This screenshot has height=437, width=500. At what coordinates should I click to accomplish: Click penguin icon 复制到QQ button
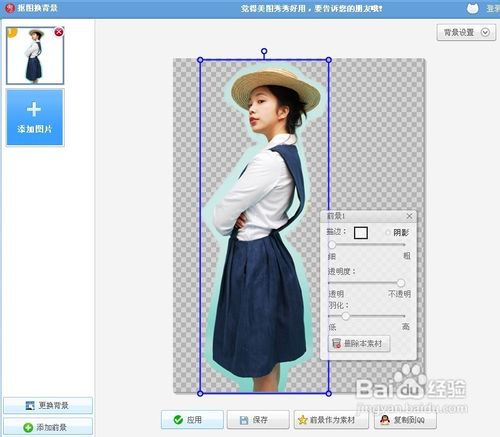point(405,420)
